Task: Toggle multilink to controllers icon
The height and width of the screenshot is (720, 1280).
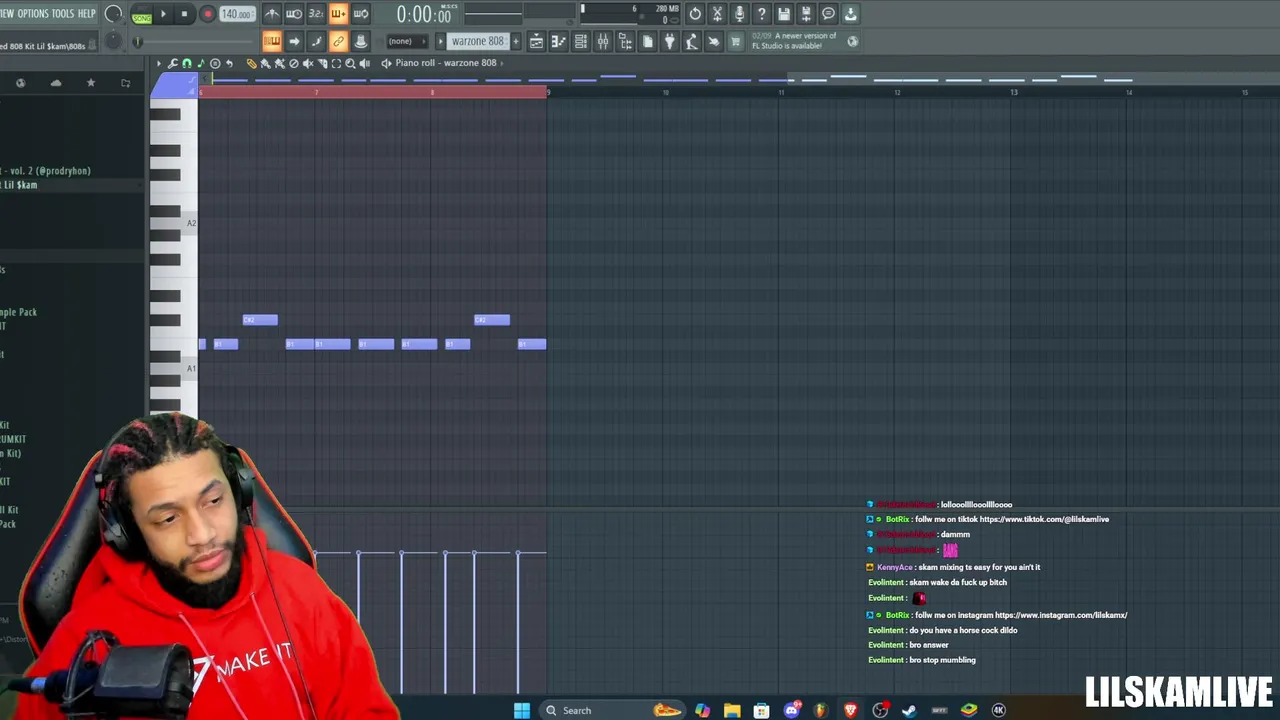Action: click(361, 41)
